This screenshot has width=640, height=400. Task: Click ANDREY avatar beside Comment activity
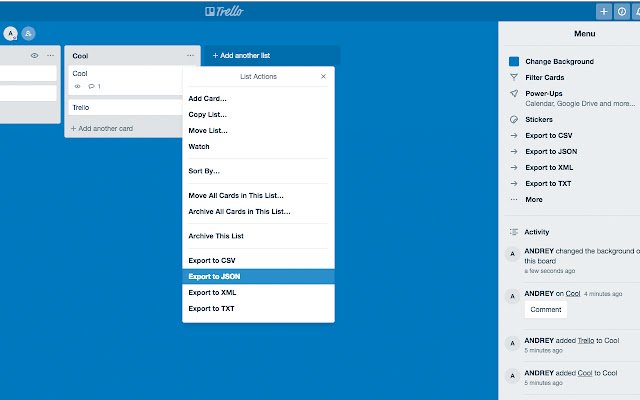pyautogui.click(x=513, y=296)
